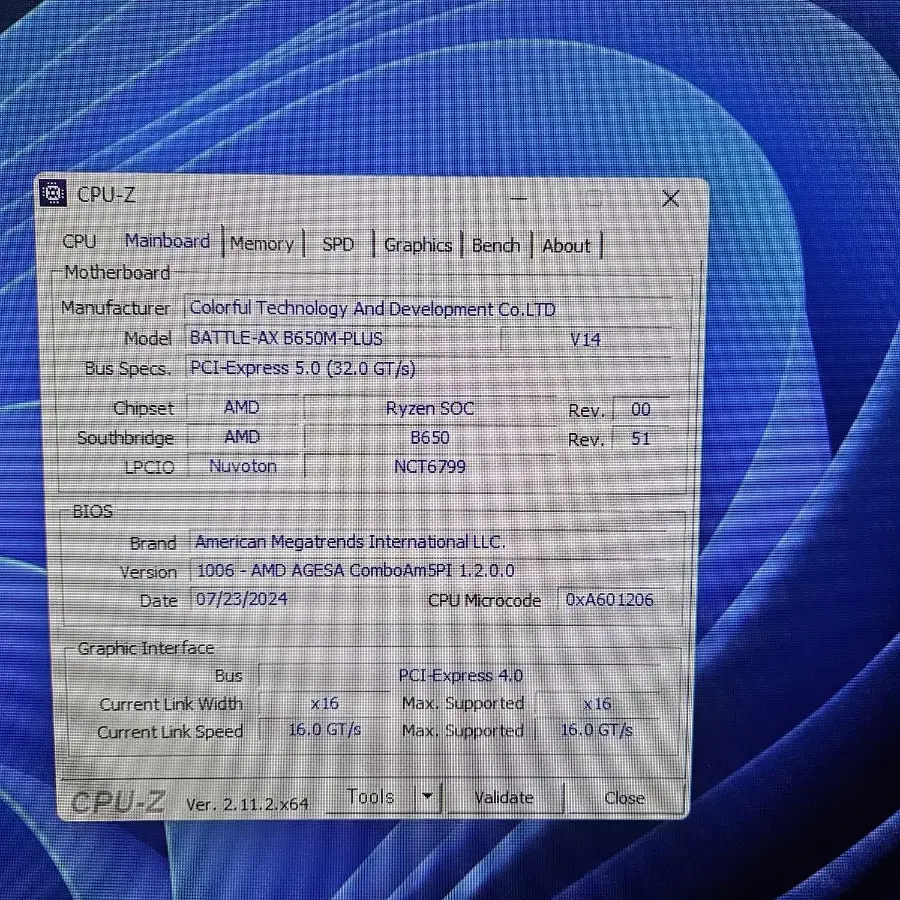900x900 pixels.
Task: Click the CPU-Z app icon in title bar
Action: [x=53, y=193]
